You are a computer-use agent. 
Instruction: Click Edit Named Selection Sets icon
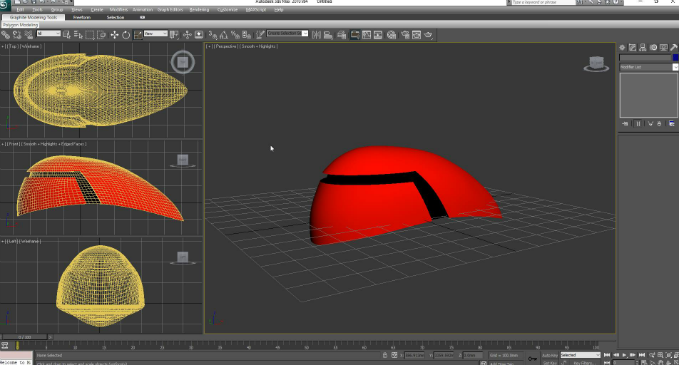tap(260, 35)
